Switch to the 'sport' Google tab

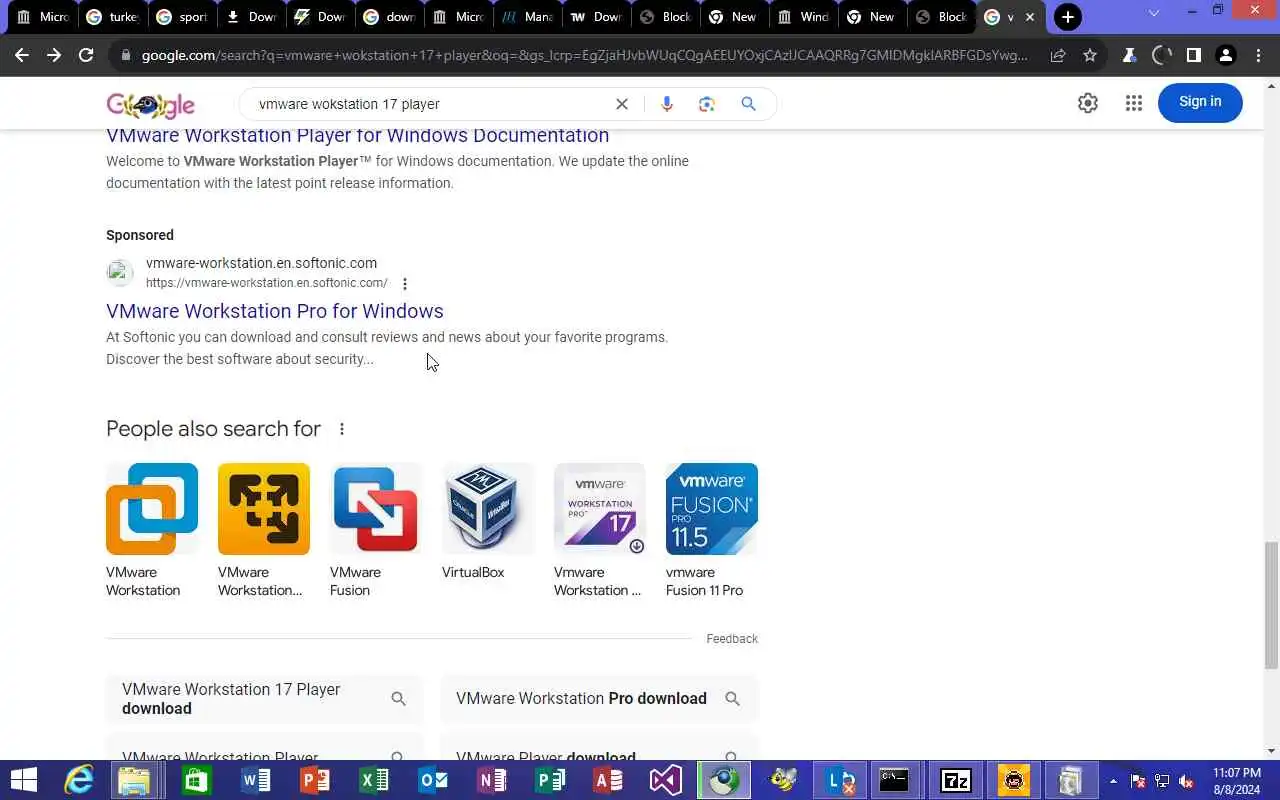pyautogui.click(x=181, y=17)
